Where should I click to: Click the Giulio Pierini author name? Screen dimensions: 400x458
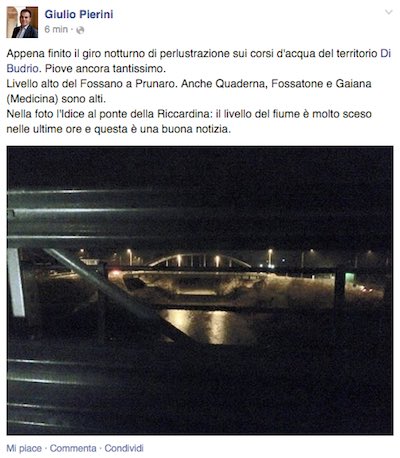tap(79, 14)
